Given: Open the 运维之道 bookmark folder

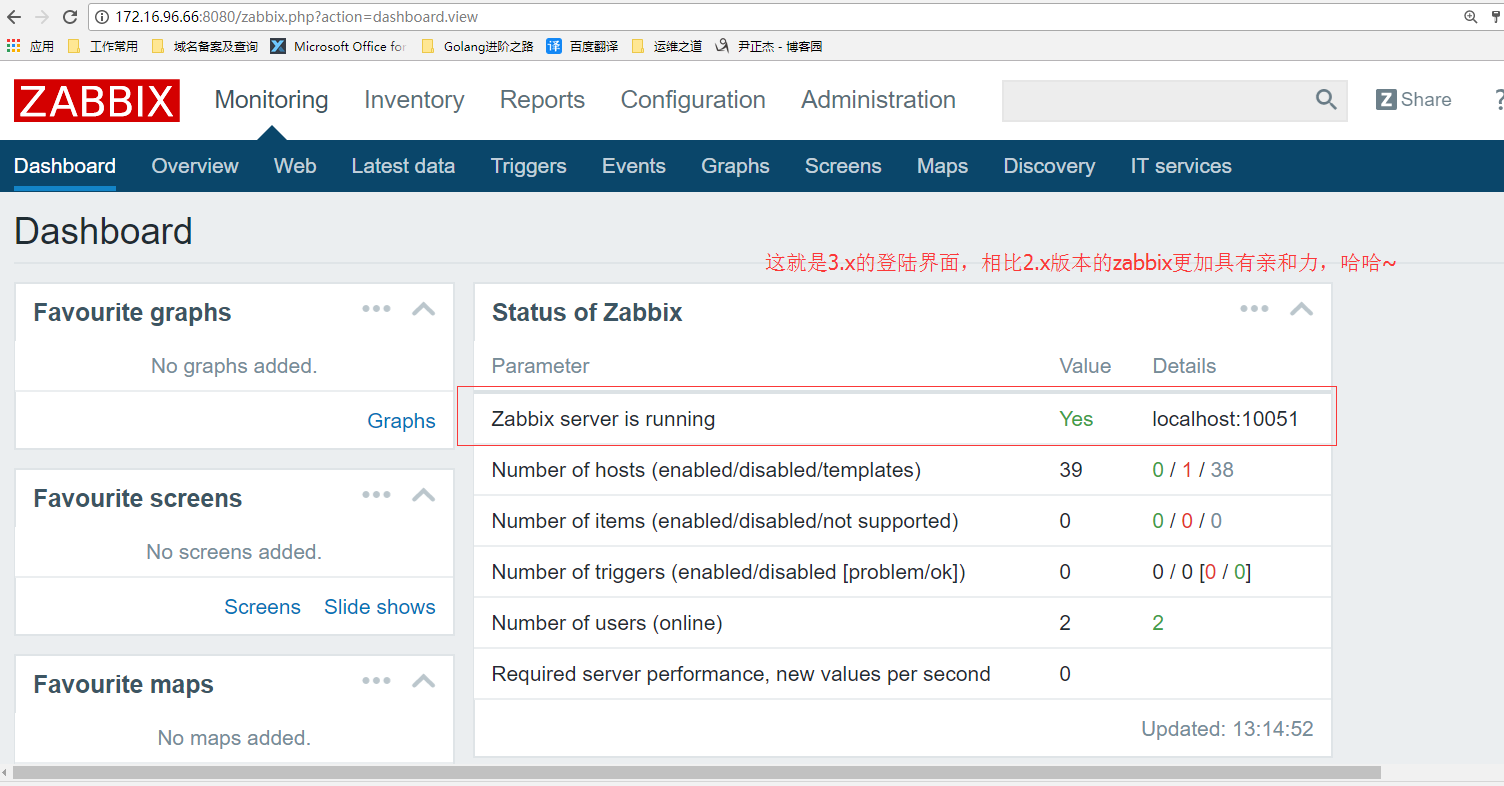Looking at the screenshot, I should (666, 46).
